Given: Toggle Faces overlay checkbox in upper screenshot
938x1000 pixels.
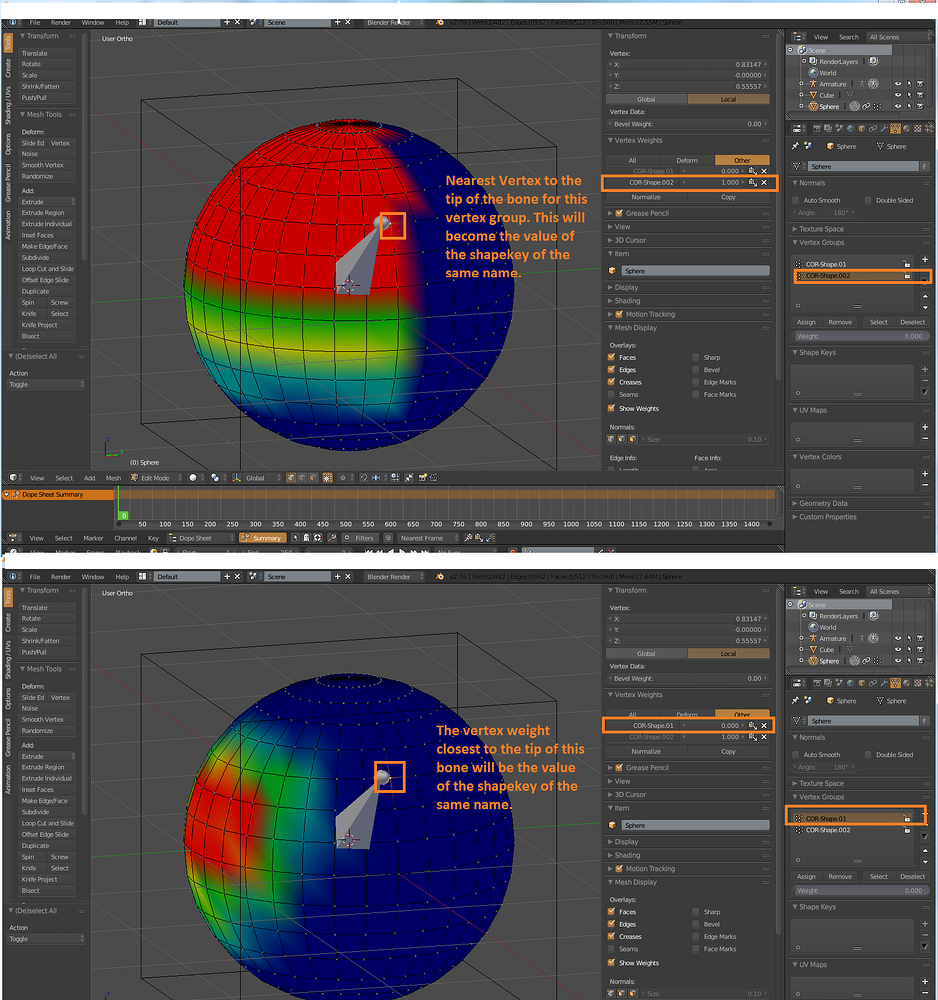Looking at the screenshot, I should click(x=612, y=357).
